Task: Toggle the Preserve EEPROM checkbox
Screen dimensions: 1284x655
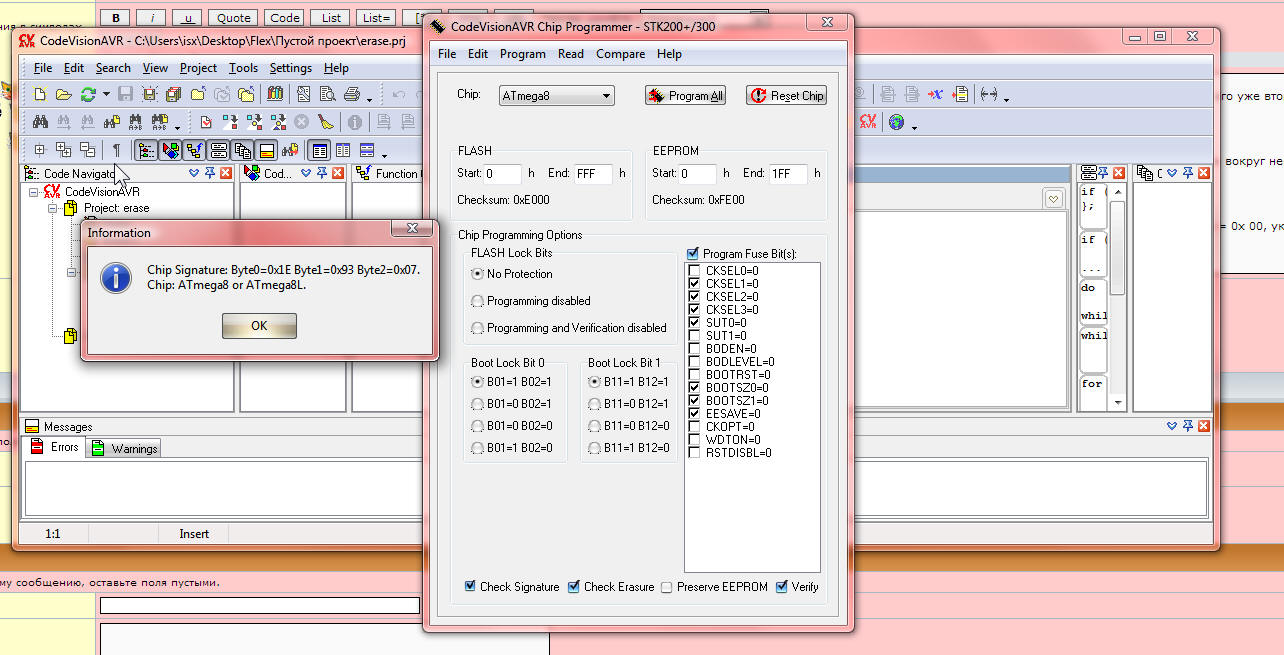Action: (666, 587)
